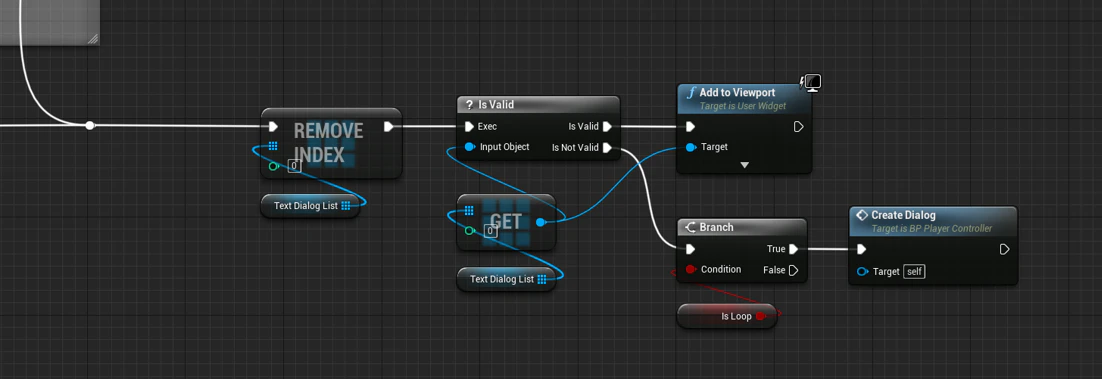Click the Create Dialog Target pin
The width and height of the screenshot is (1102, 379).
click(x=862, y=271)
